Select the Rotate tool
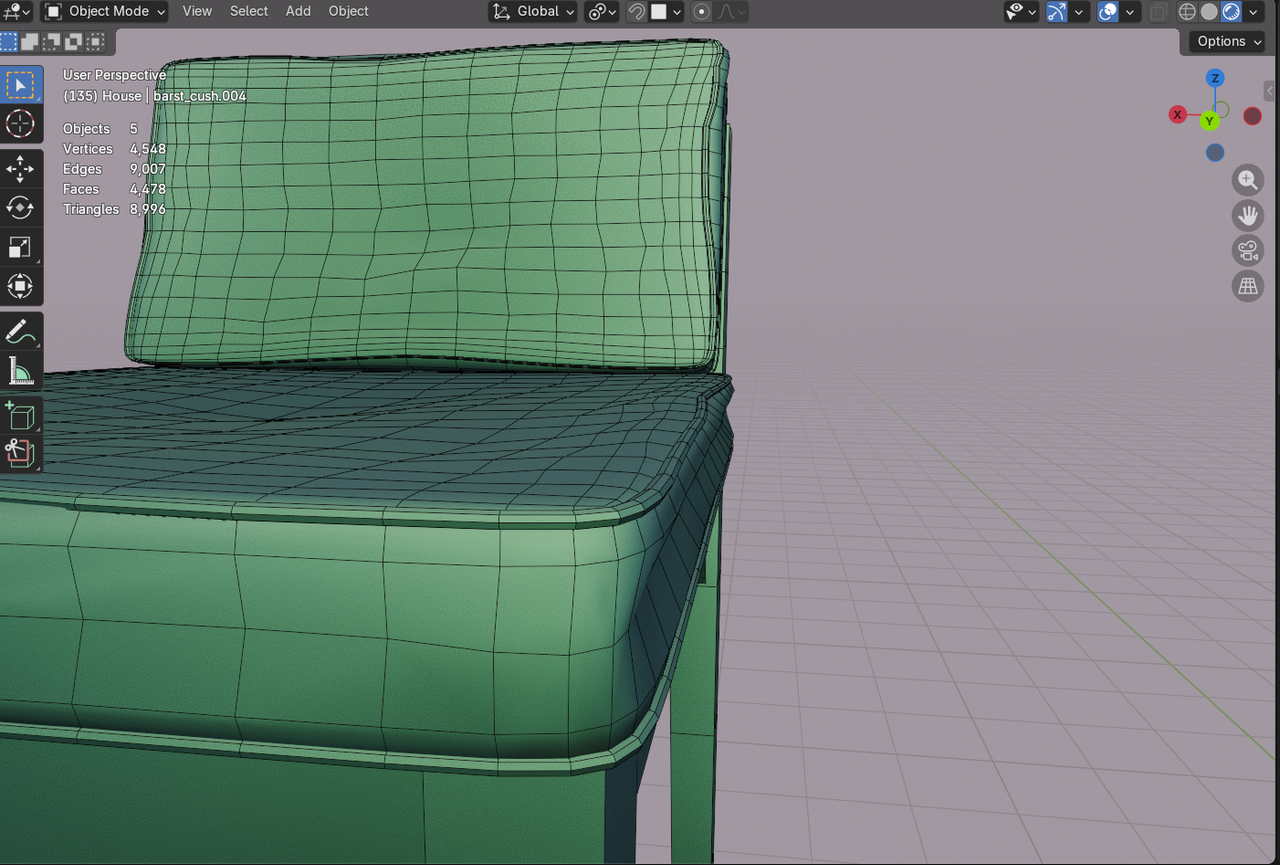The image size is (1280, 865). [x=20, y=208]
